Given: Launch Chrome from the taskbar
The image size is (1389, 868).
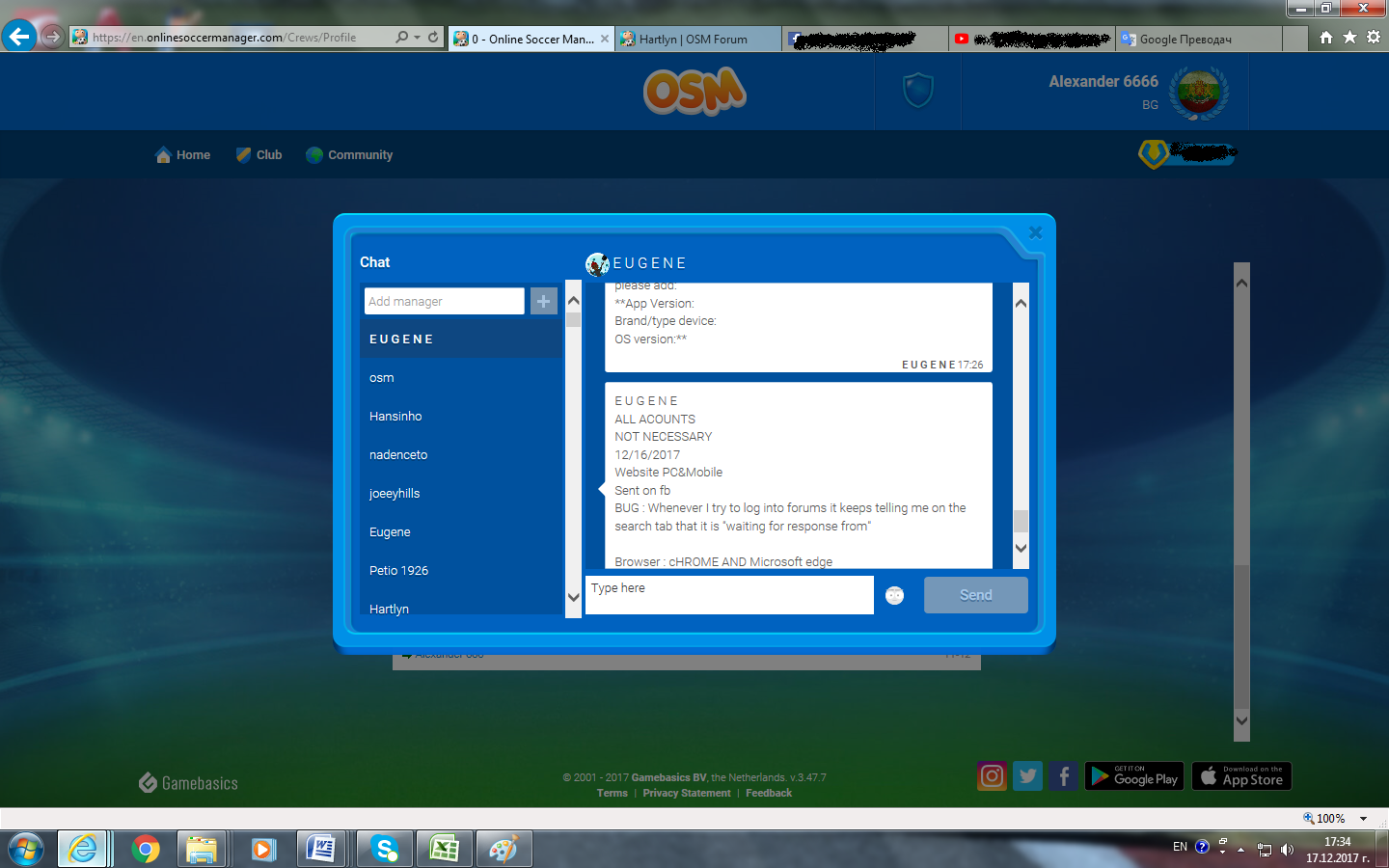Looking at the screenshot, I should (x=146, y=849).
